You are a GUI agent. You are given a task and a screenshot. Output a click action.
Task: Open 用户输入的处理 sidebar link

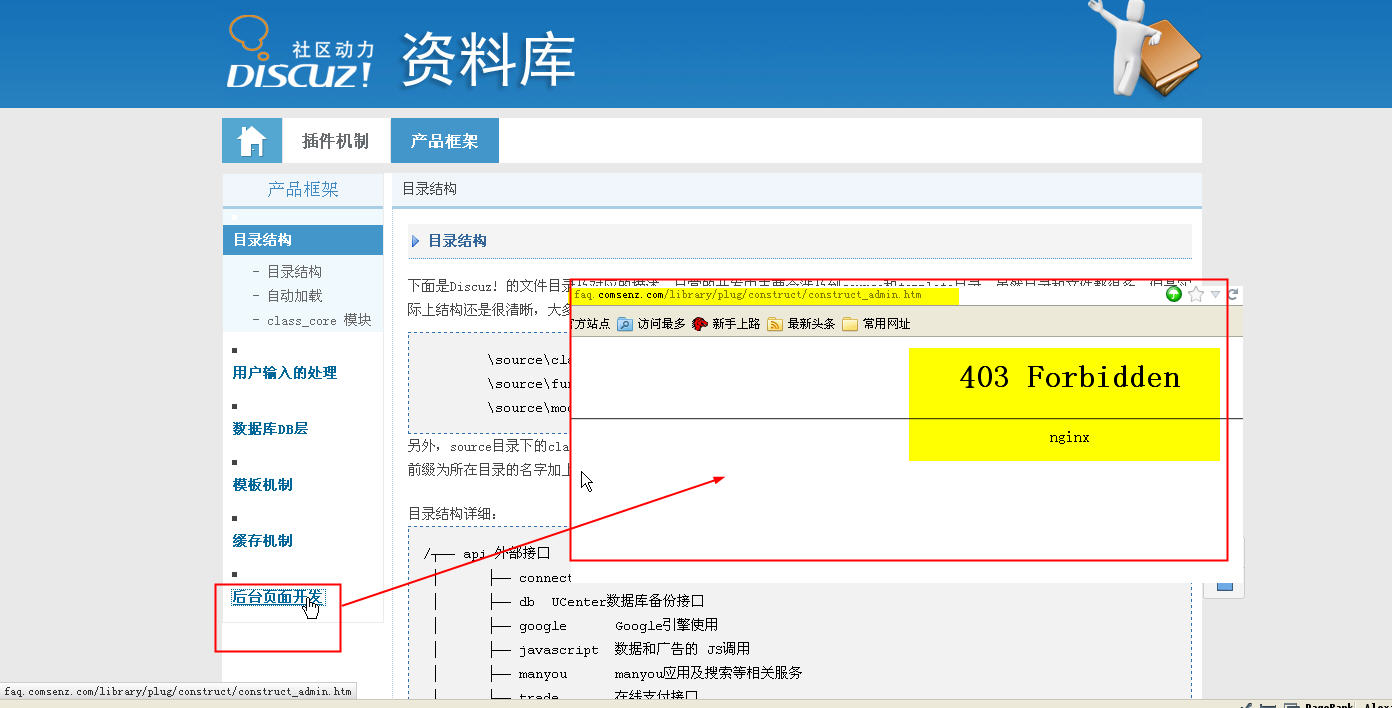pos(285,373)
